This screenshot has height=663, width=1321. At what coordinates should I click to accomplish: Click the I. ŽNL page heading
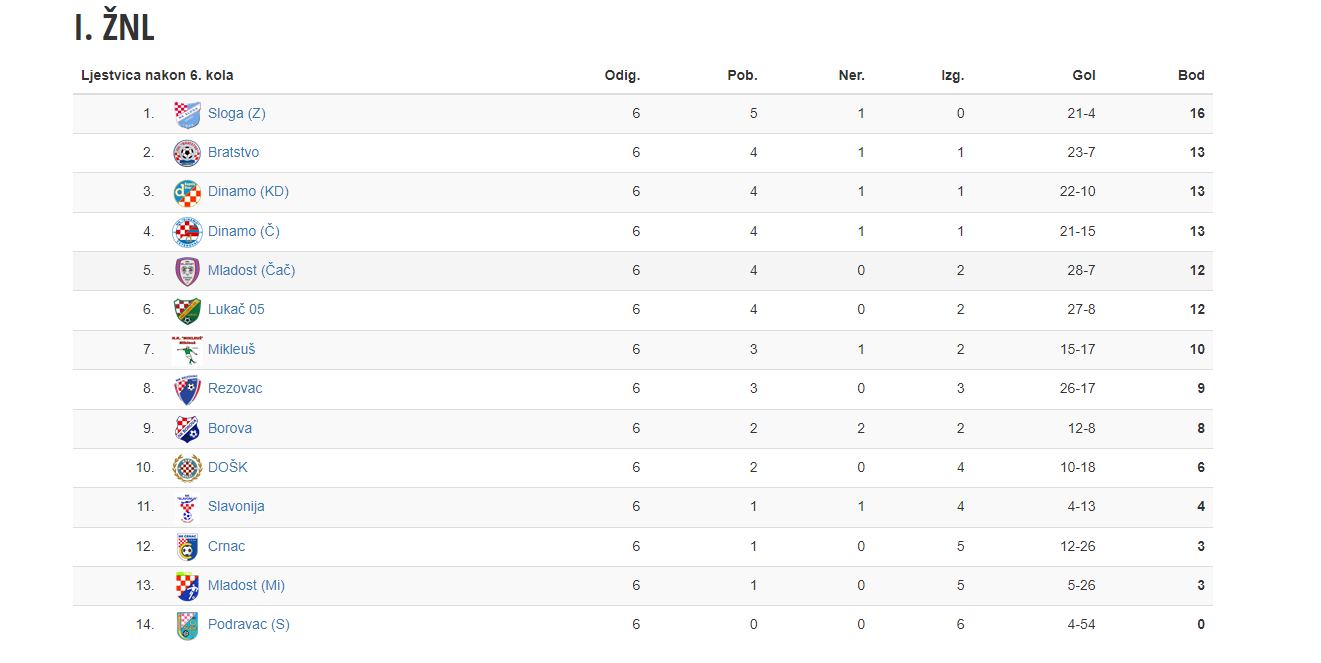(114, 28)
